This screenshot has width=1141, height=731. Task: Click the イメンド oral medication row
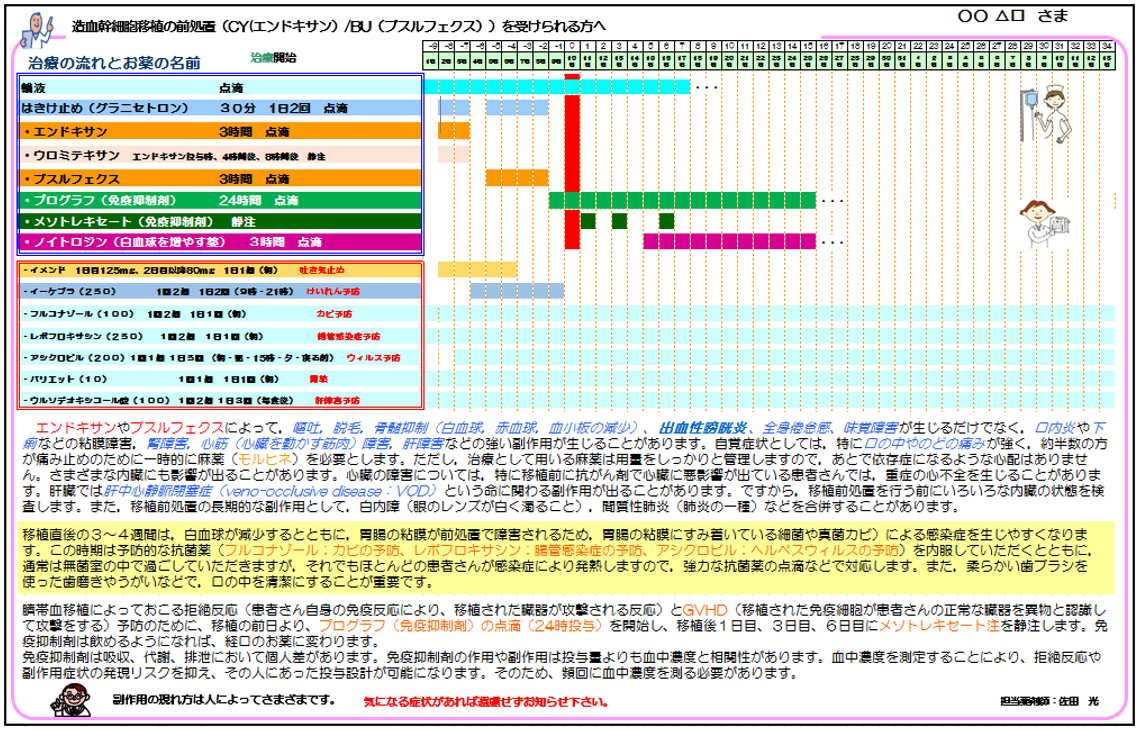tap(221, 270)
